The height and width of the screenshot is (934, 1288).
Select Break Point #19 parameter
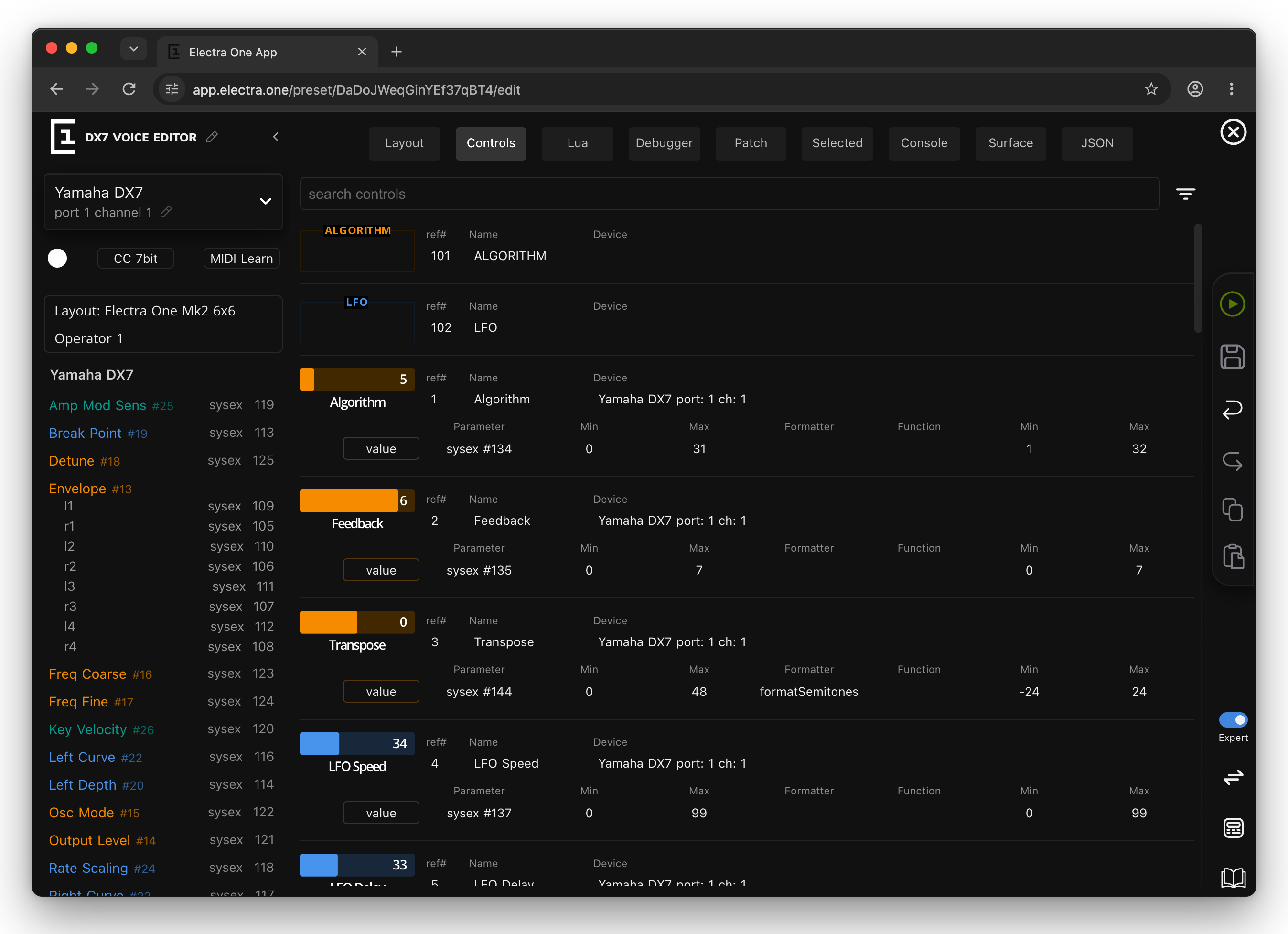(x=97, y=433)
